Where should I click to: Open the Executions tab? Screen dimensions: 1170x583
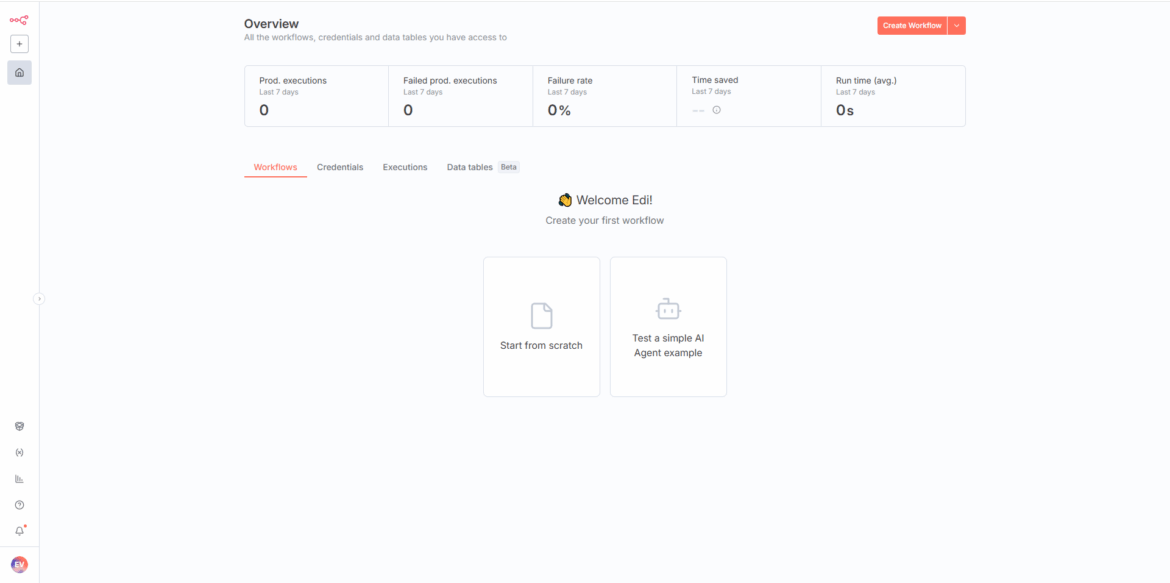[x=405, y=167]
